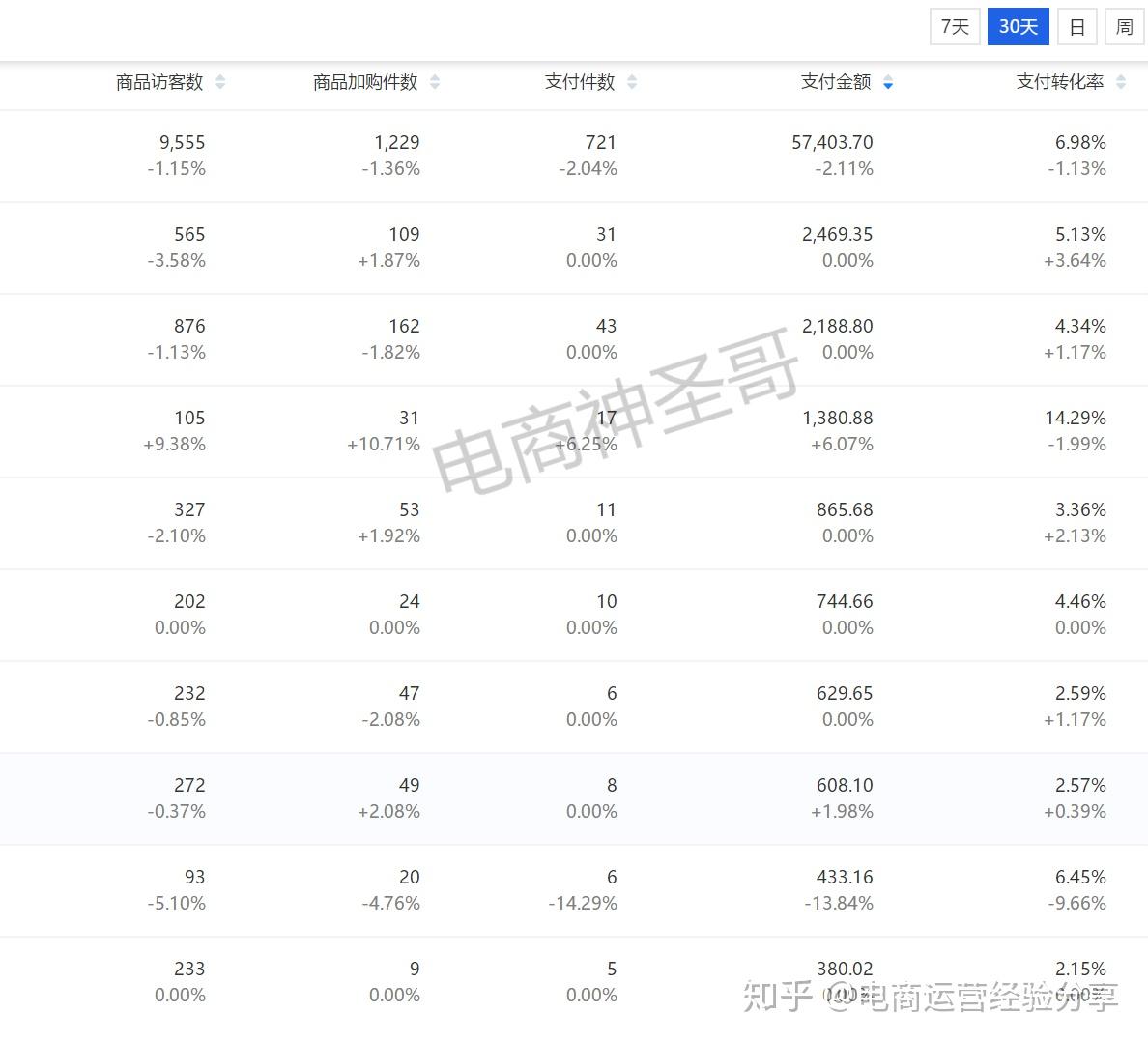Select payment amount 433.16
Screen dimensions: 1148x1042
click(845, 878)
